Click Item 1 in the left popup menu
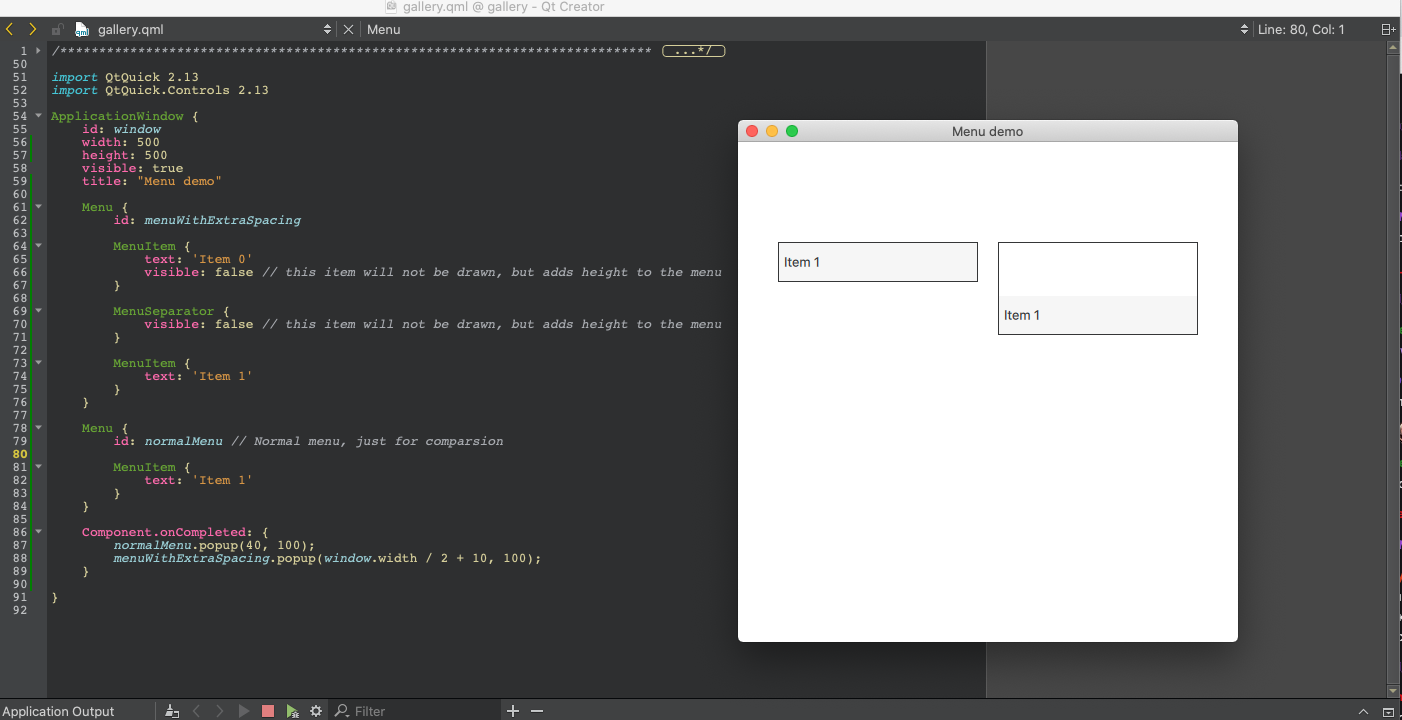Viewport: 1402px width, 720px height. [x=877, y=262]
